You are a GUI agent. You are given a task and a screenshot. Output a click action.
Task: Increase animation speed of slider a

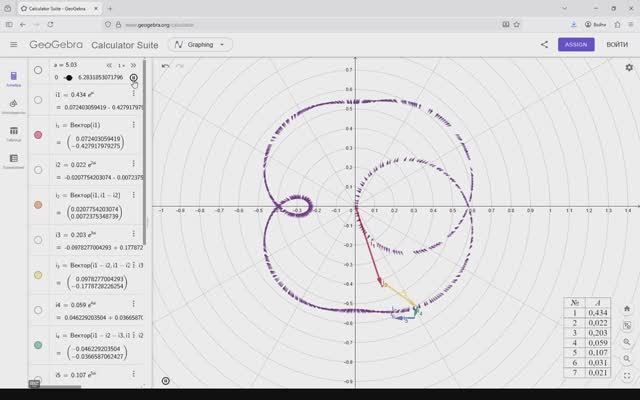pos(133,65)
